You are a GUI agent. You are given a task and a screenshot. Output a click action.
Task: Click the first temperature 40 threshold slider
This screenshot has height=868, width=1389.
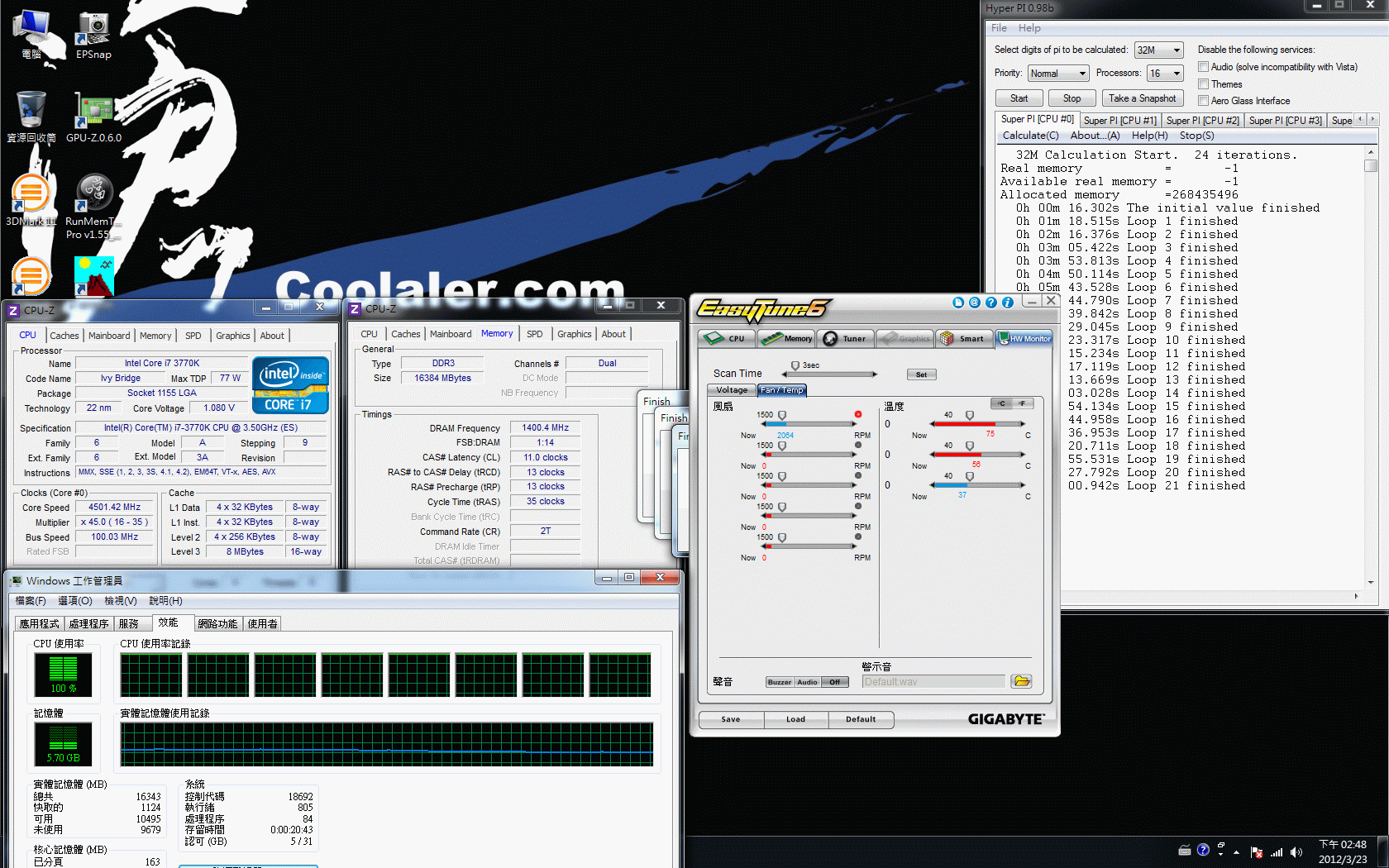coord(970,415)
